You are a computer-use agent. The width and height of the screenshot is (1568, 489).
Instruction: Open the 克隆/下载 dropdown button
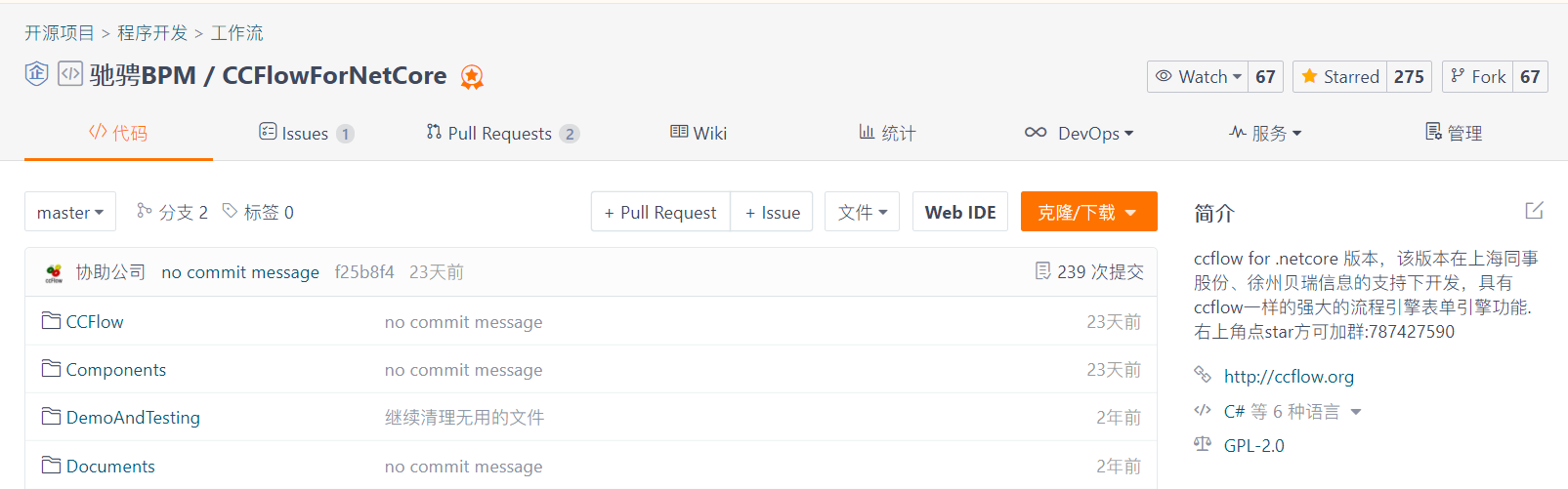click(x=1088, y=212)
